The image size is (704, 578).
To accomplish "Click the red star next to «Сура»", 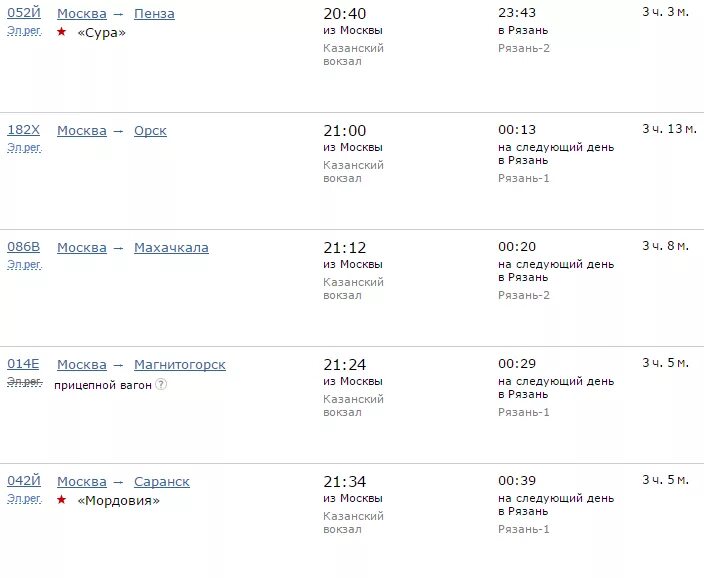I will click(x=62, y=31).
